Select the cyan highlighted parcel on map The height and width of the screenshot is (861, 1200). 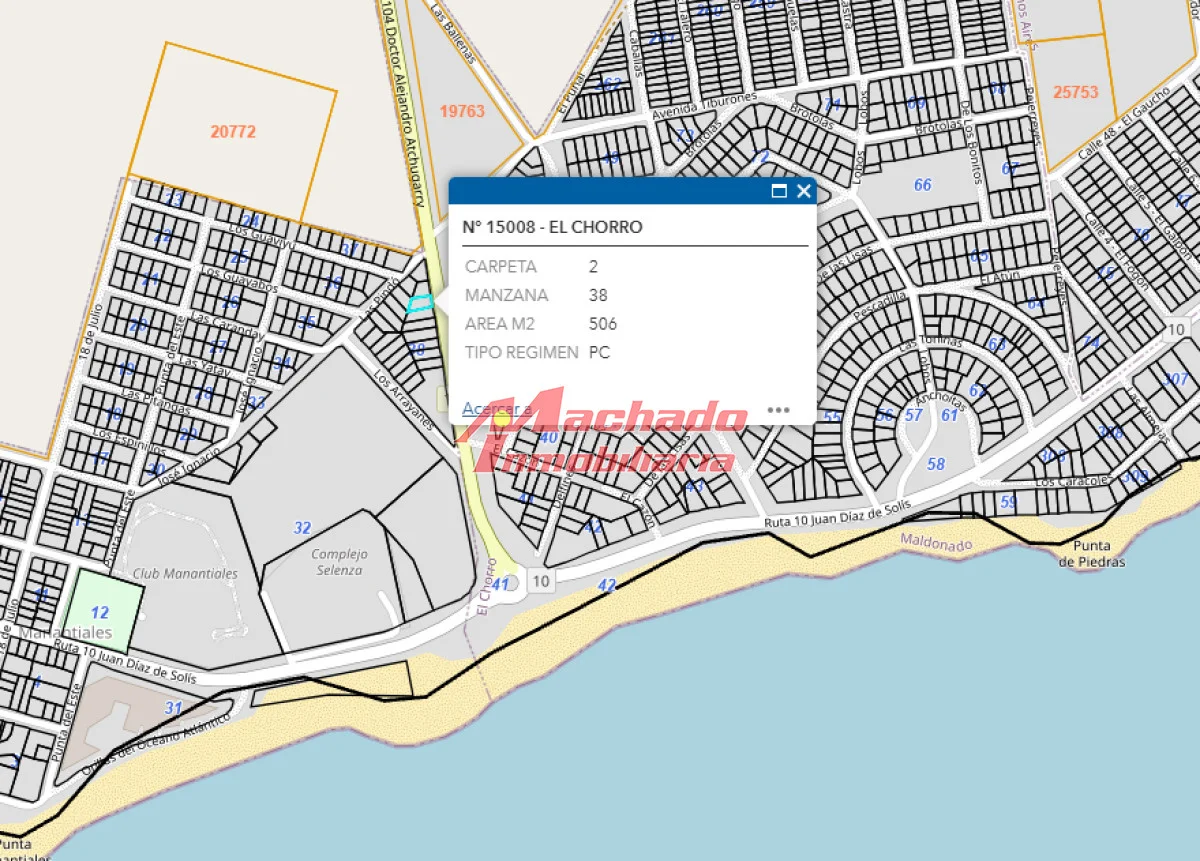(x=420, y=303)
